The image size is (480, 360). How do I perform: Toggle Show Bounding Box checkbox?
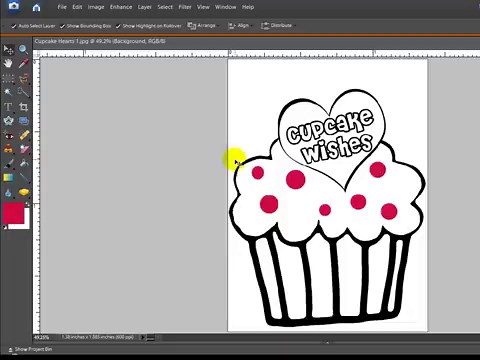click(62, 26)
